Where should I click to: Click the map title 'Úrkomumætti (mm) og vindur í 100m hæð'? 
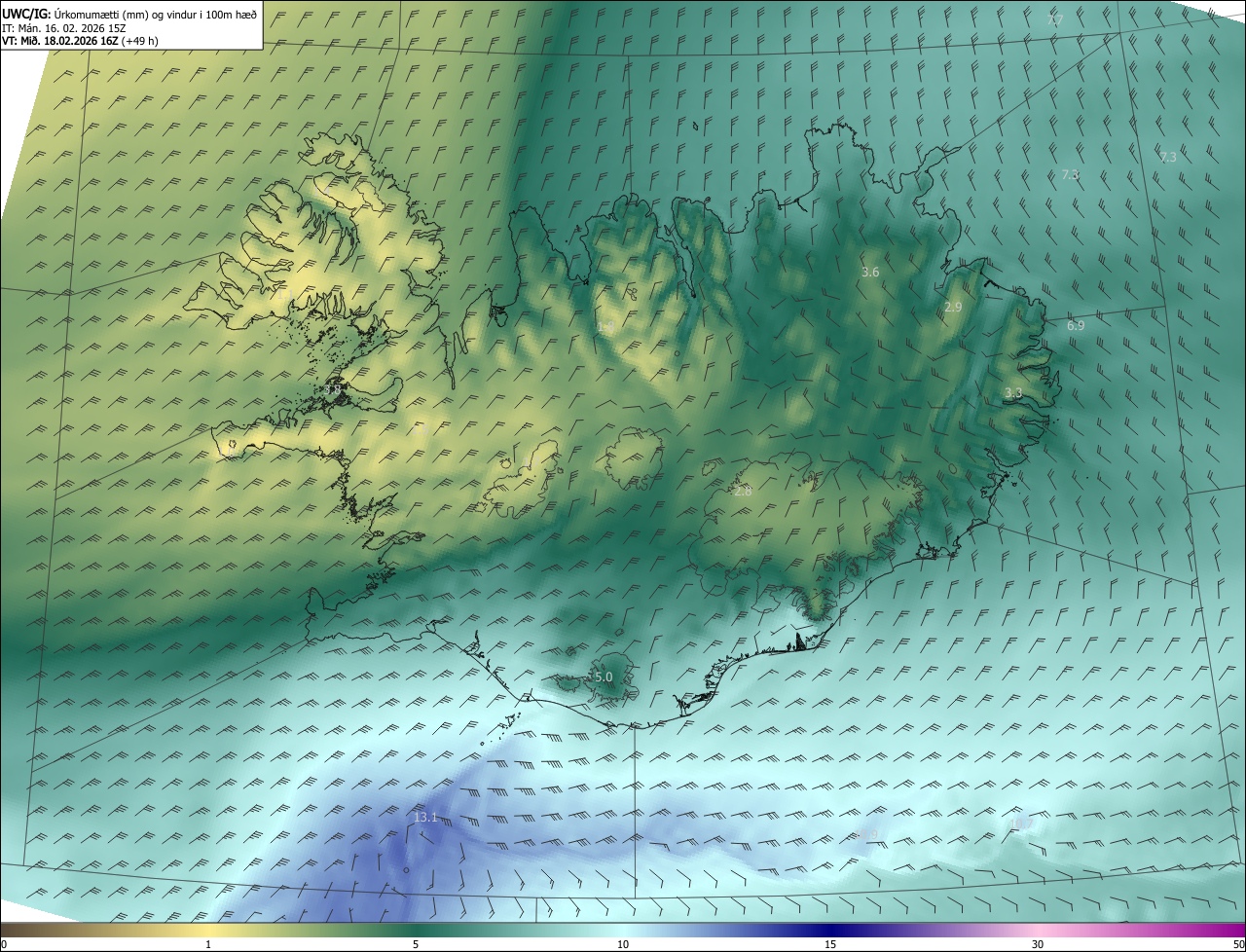point(155,14)
